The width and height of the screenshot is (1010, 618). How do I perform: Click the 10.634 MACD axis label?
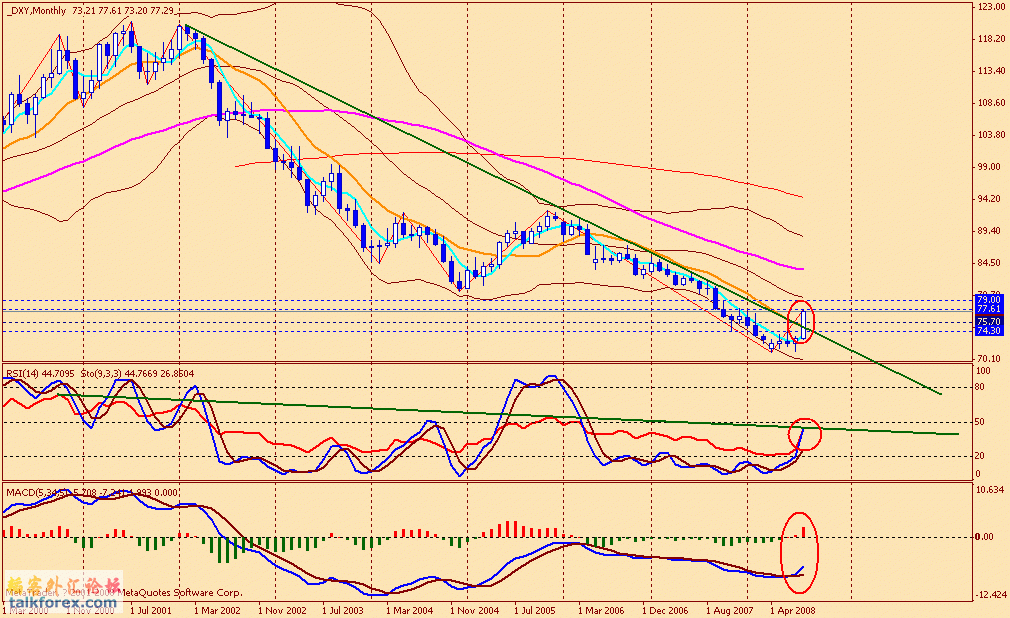pos(991,490)
